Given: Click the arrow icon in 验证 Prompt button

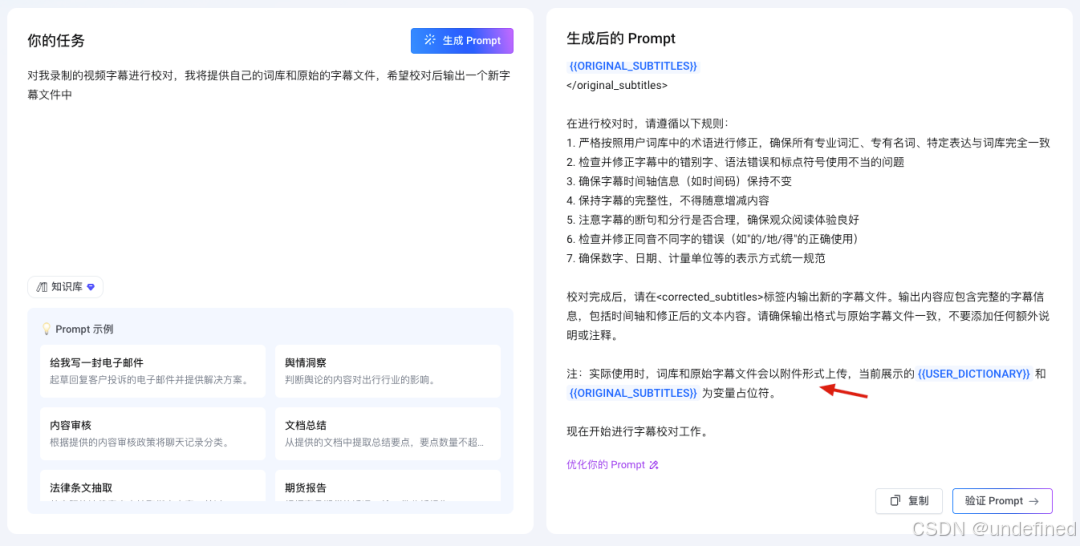Looking at the screenshot, I should pyautogui.click(x=1033, y=501).
